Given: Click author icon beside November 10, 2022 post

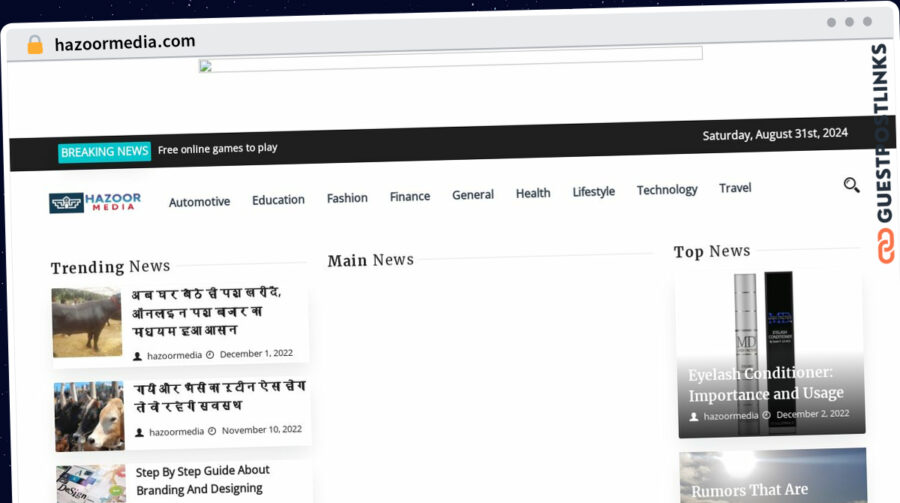Looking at the screenshot, I should pyautogui.click(x=139, y=432).
